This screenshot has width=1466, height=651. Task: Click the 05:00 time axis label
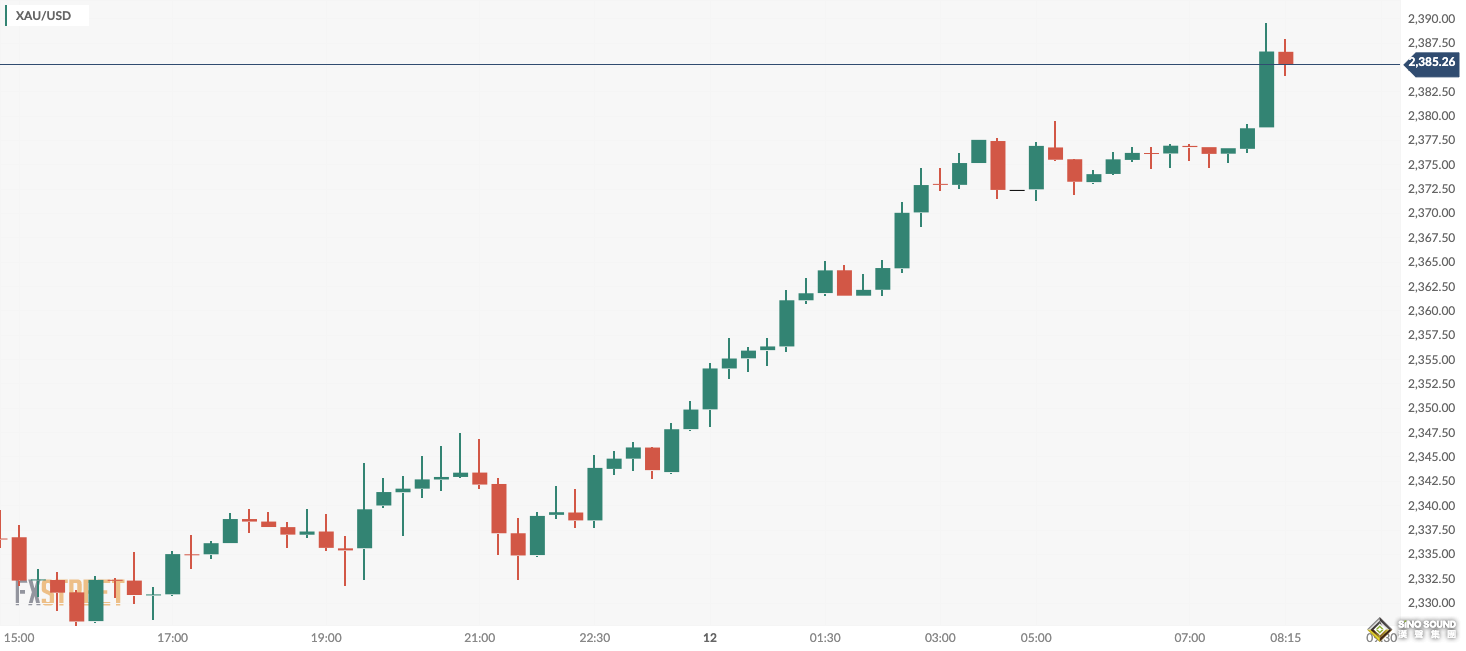click(1036, 638)
